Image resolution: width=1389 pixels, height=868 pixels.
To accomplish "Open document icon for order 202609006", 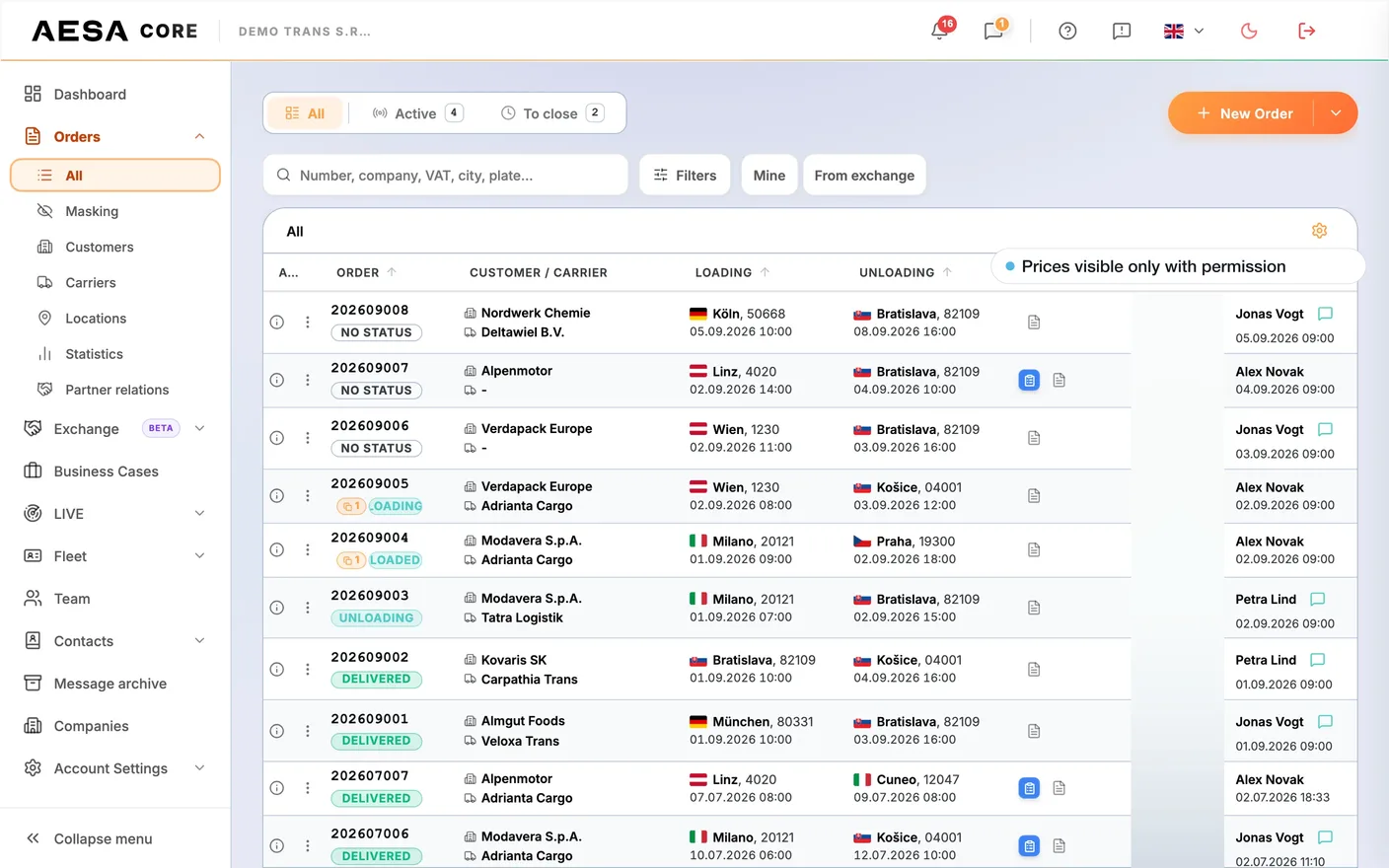I will point(1034,438).
